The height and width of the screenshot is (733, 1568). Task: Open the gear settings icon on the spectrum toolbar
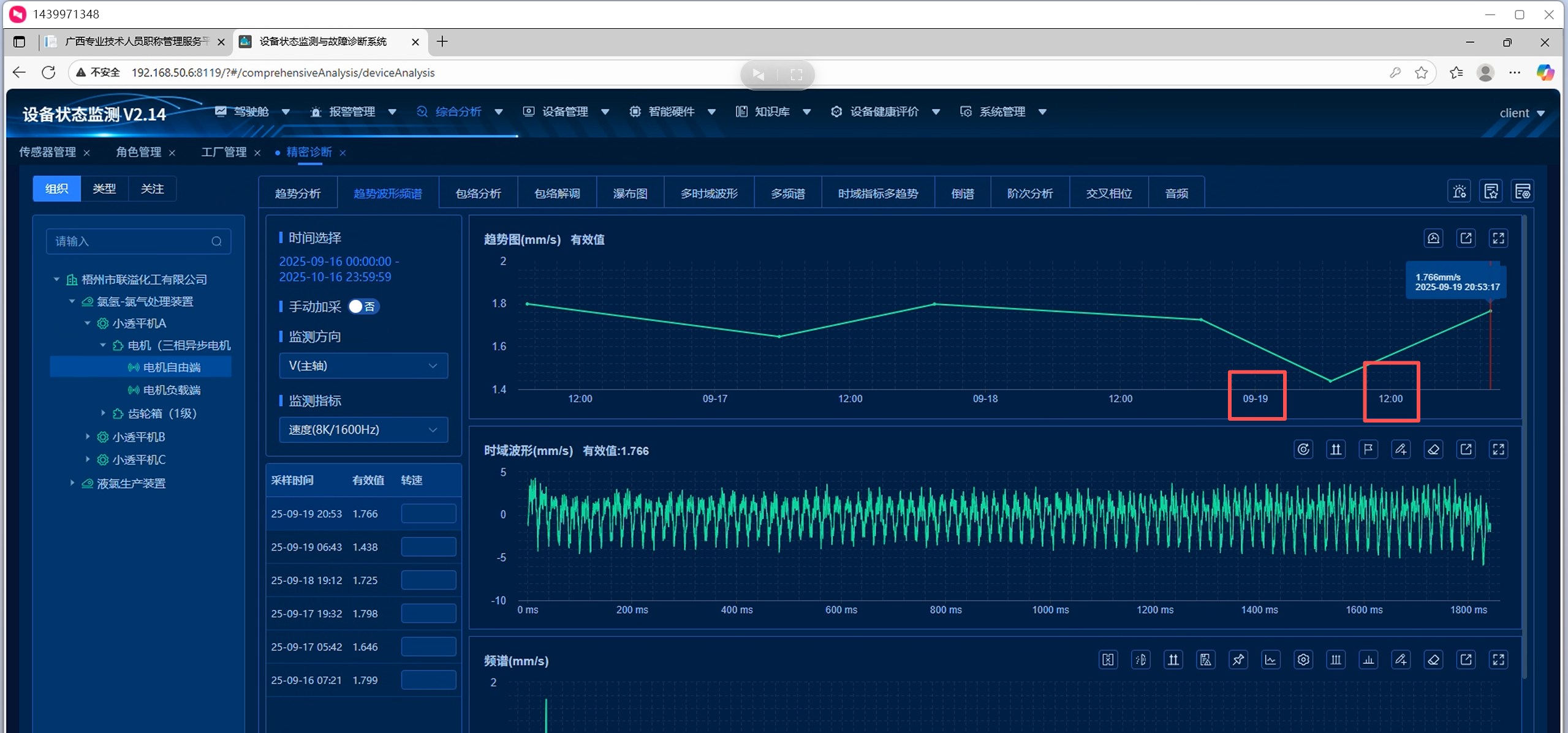[x=1303, y=660]
